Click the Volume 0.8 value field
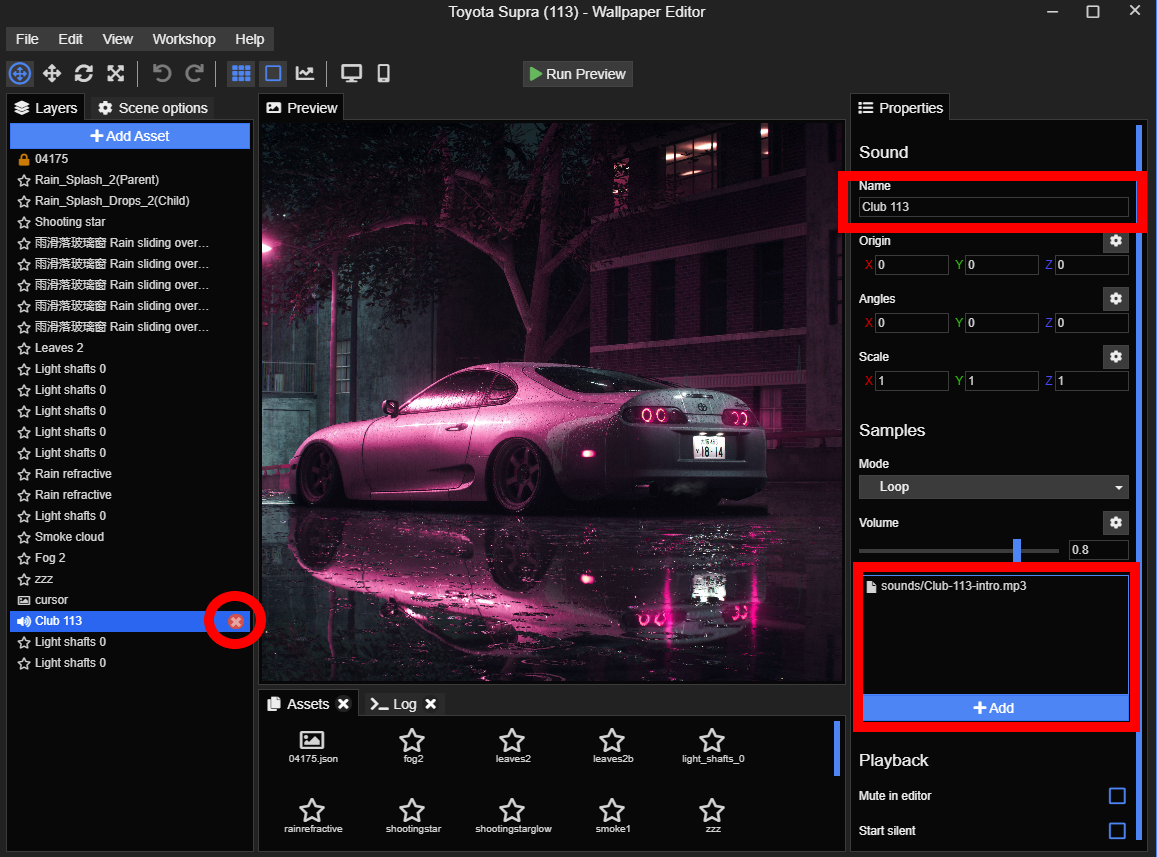 click(1099, 550)
